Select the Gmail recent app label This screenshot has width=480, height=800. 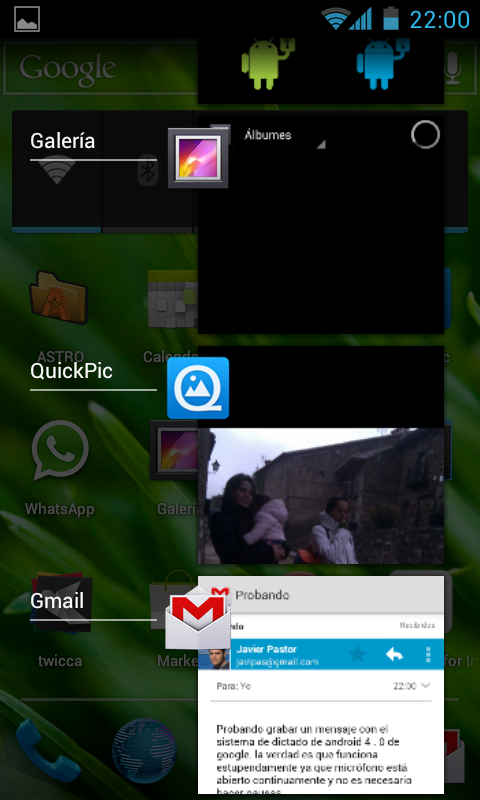pos(57,601)
